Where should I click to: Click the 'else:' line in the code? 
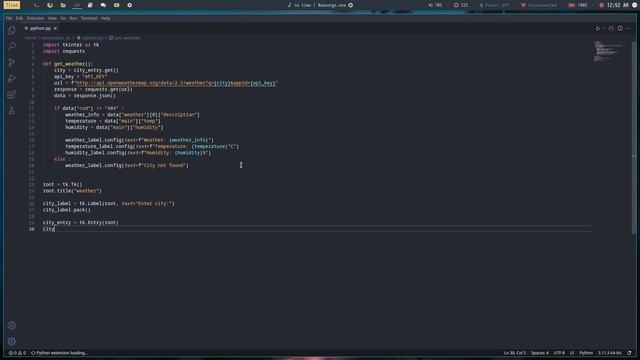point(61,159)
